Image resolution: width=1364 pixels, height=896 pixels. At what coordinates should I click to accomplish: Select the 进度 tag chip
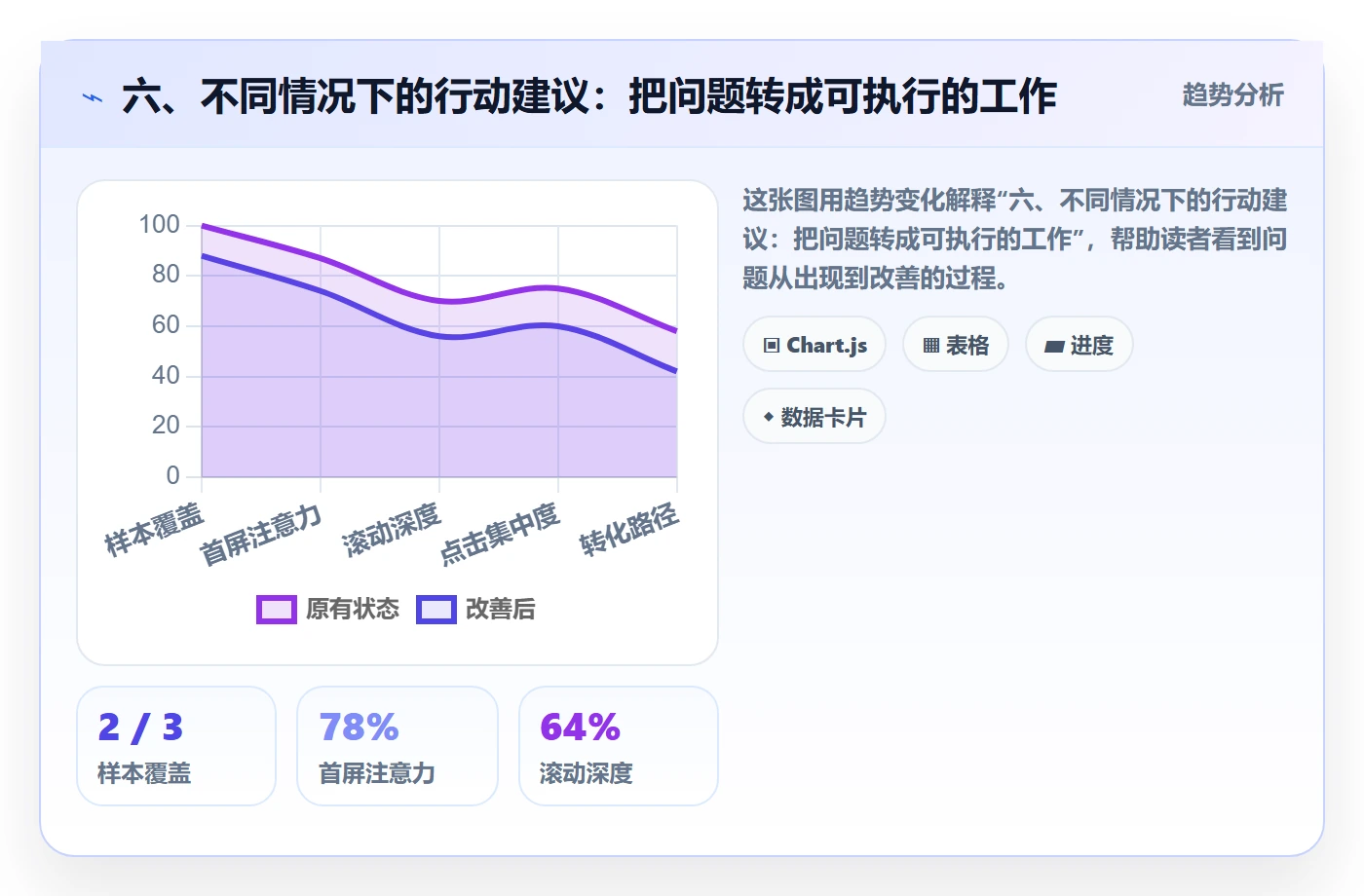pos(1080,345)
